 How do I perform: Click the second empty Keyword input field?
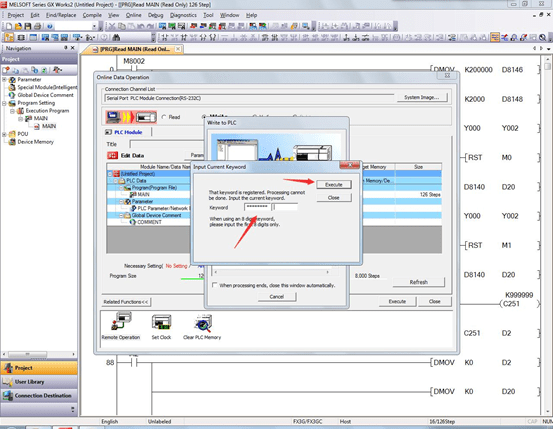click(x=285, y=207)
